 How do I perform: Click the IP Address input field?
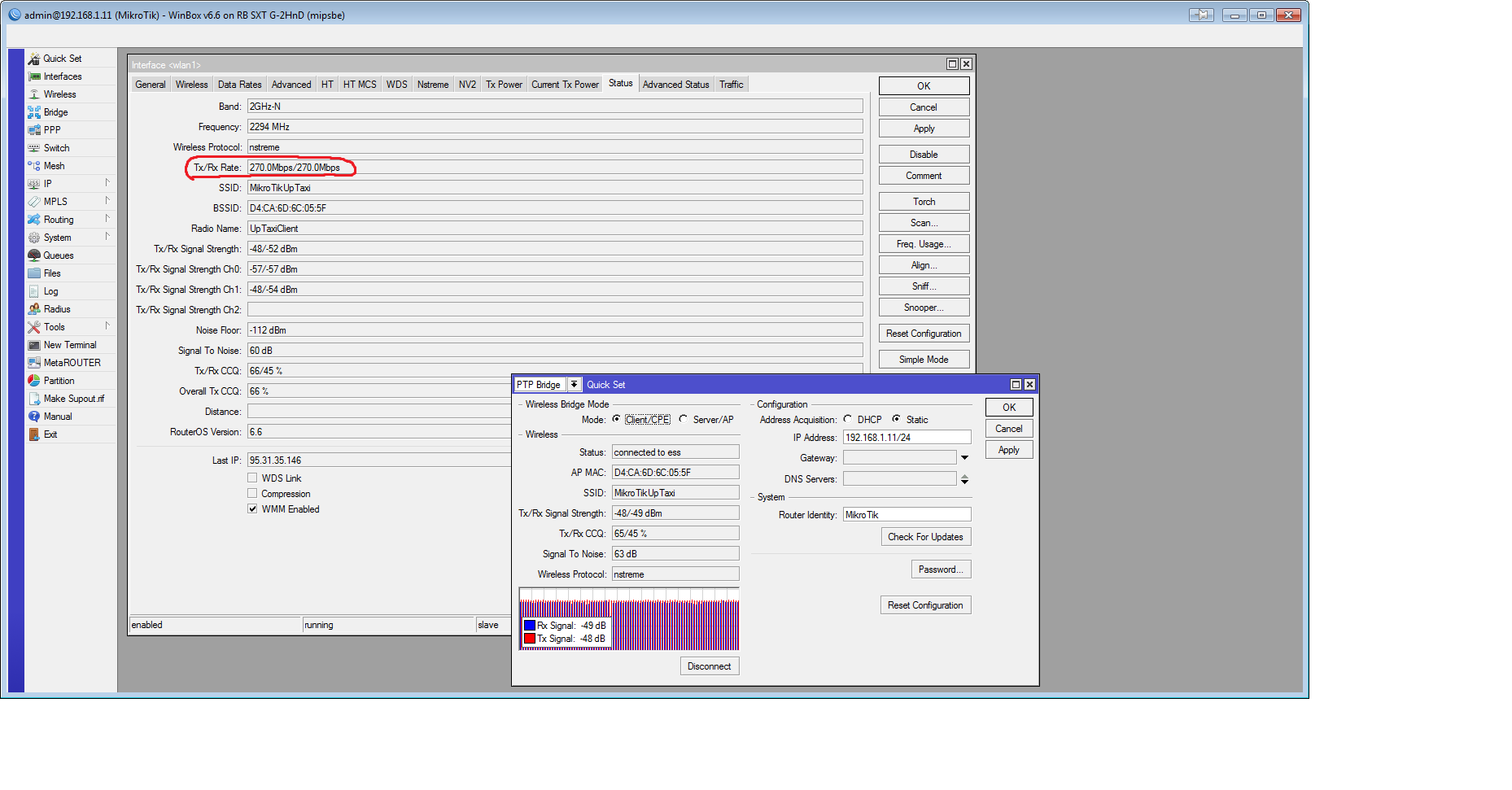coord(907,438)
